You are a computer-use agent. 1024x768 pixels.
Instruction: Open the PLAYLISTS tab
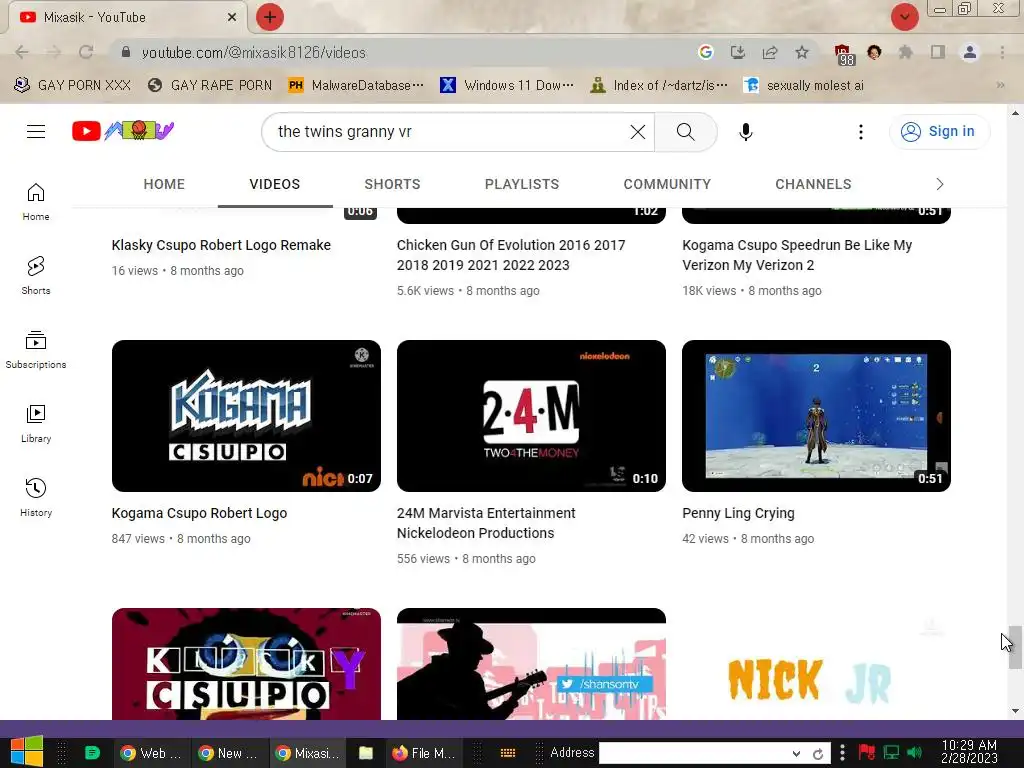[x=522, y=184]
